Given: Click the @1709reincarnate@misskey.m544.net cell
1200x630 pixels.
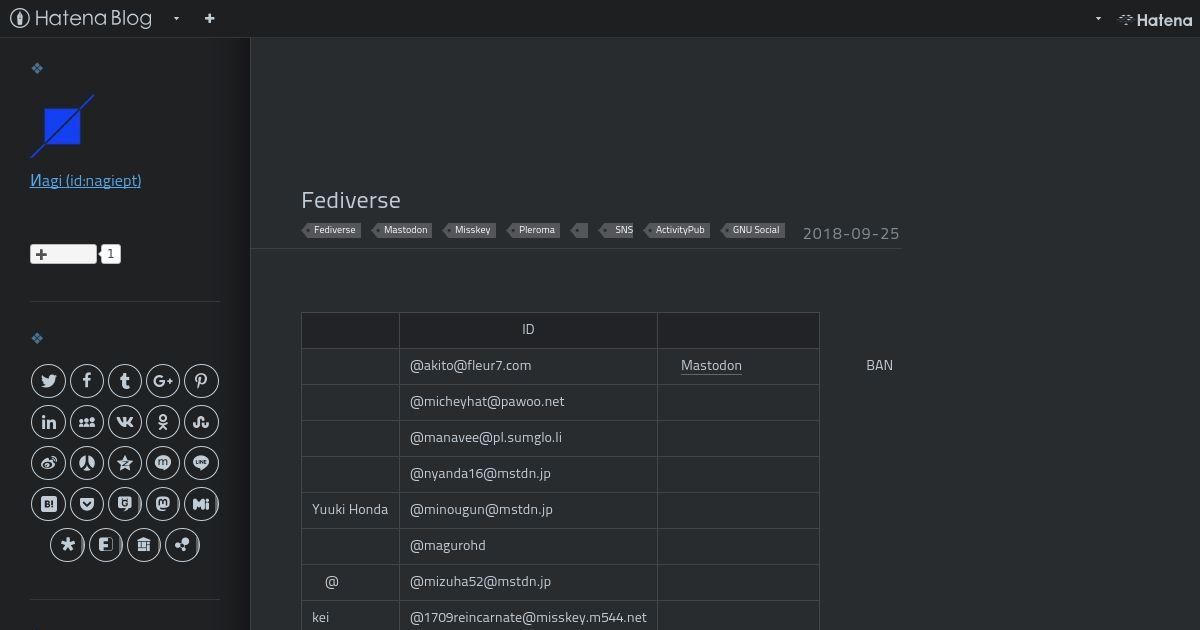Looking at the screenshot, I should point(528,616).
